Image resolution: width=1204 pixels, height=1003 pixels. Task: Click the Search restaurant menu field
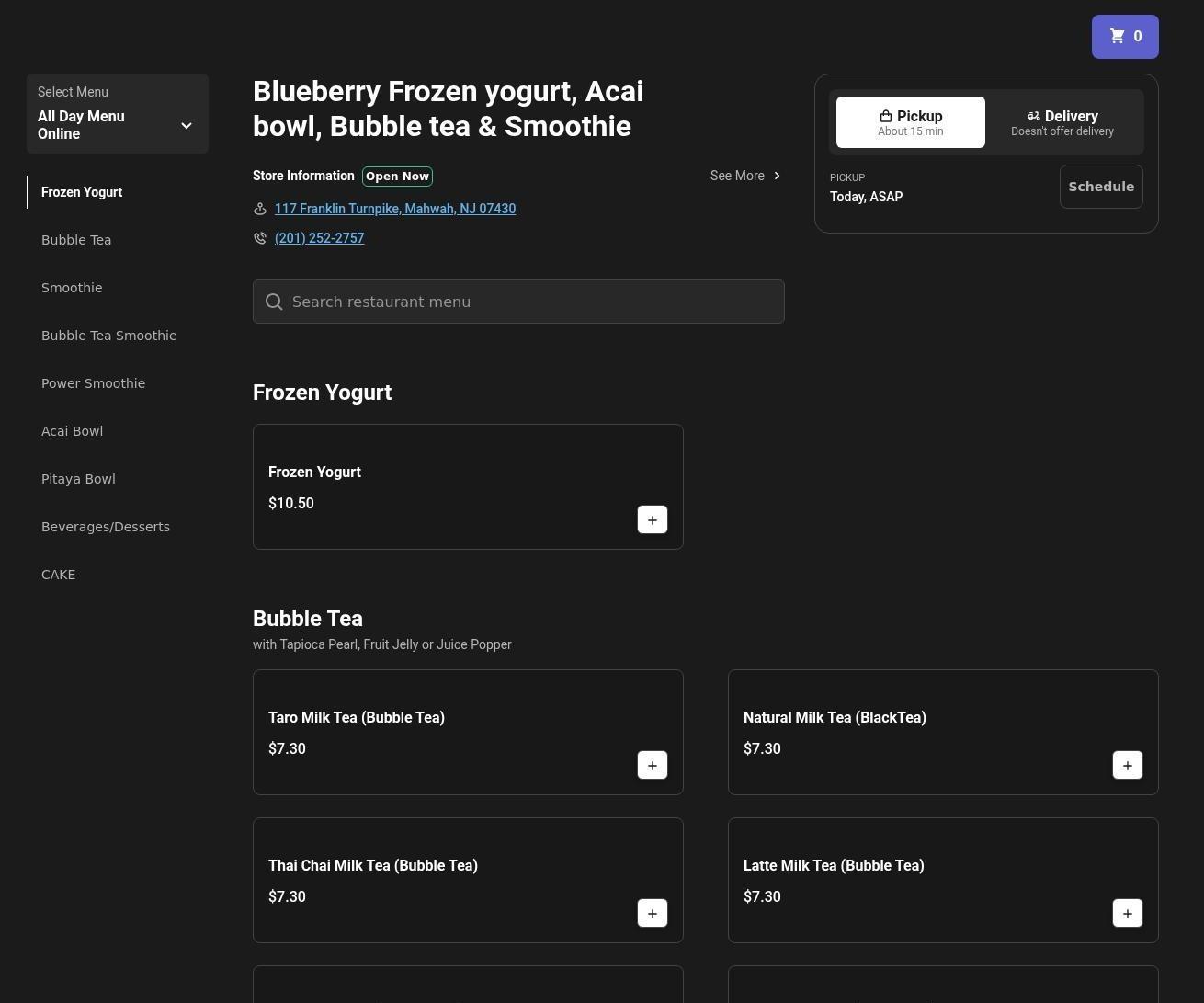click(533, 302)
